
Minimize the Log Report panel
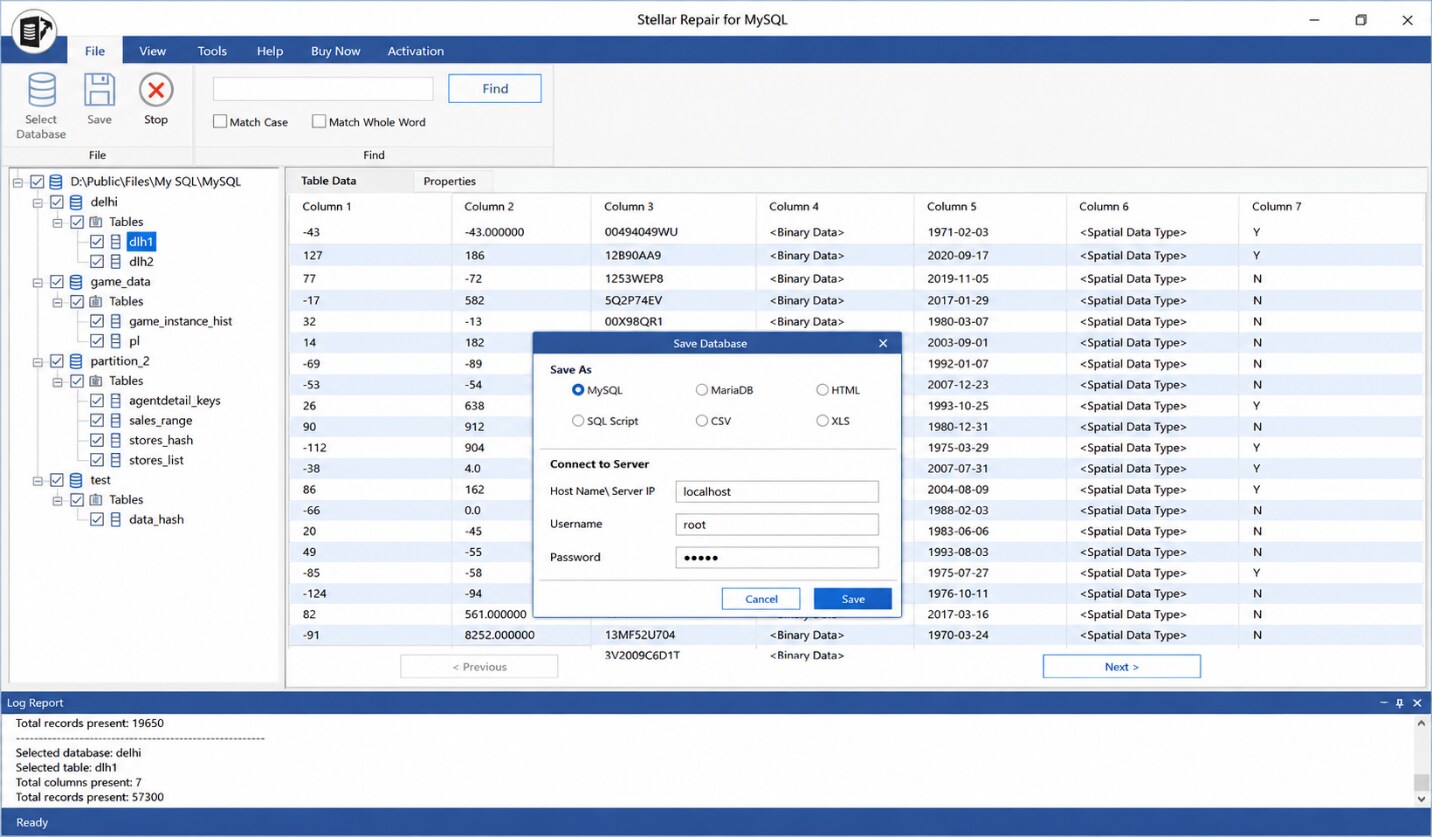1383,703
